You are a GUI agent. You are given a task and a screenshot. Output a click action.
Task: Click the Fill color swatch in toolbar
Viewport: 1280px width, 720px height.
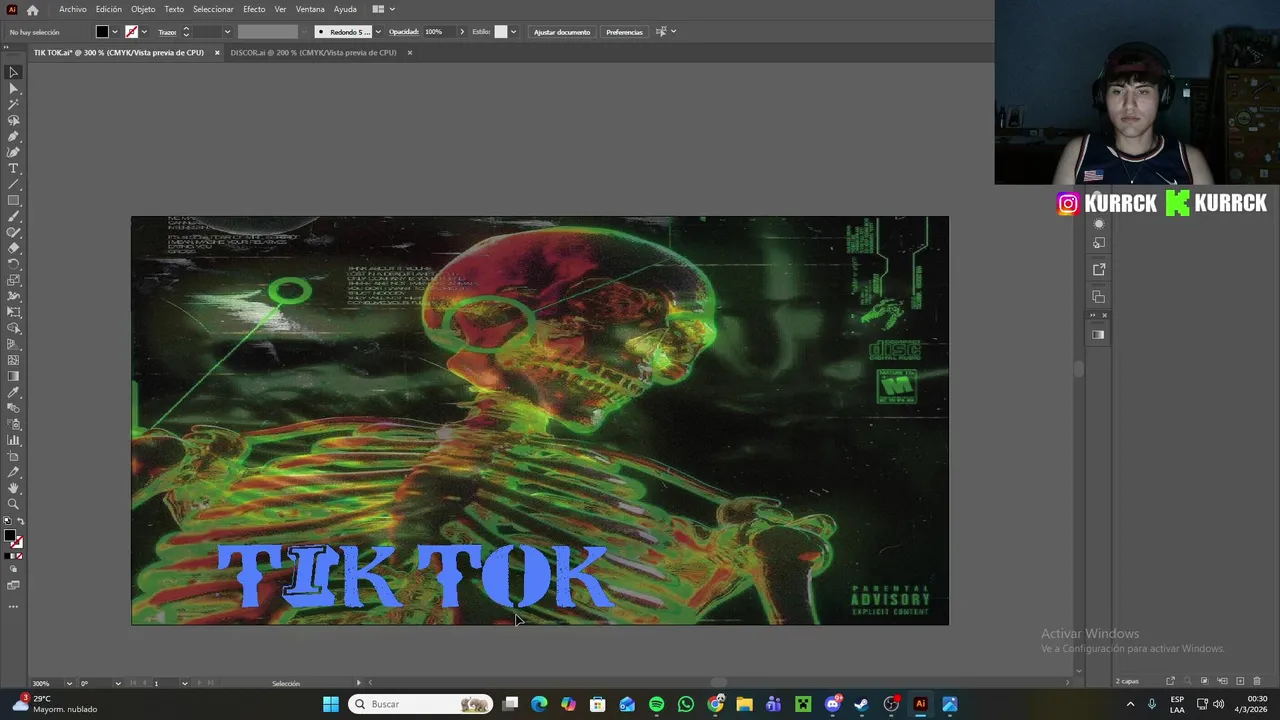point(10,536)
